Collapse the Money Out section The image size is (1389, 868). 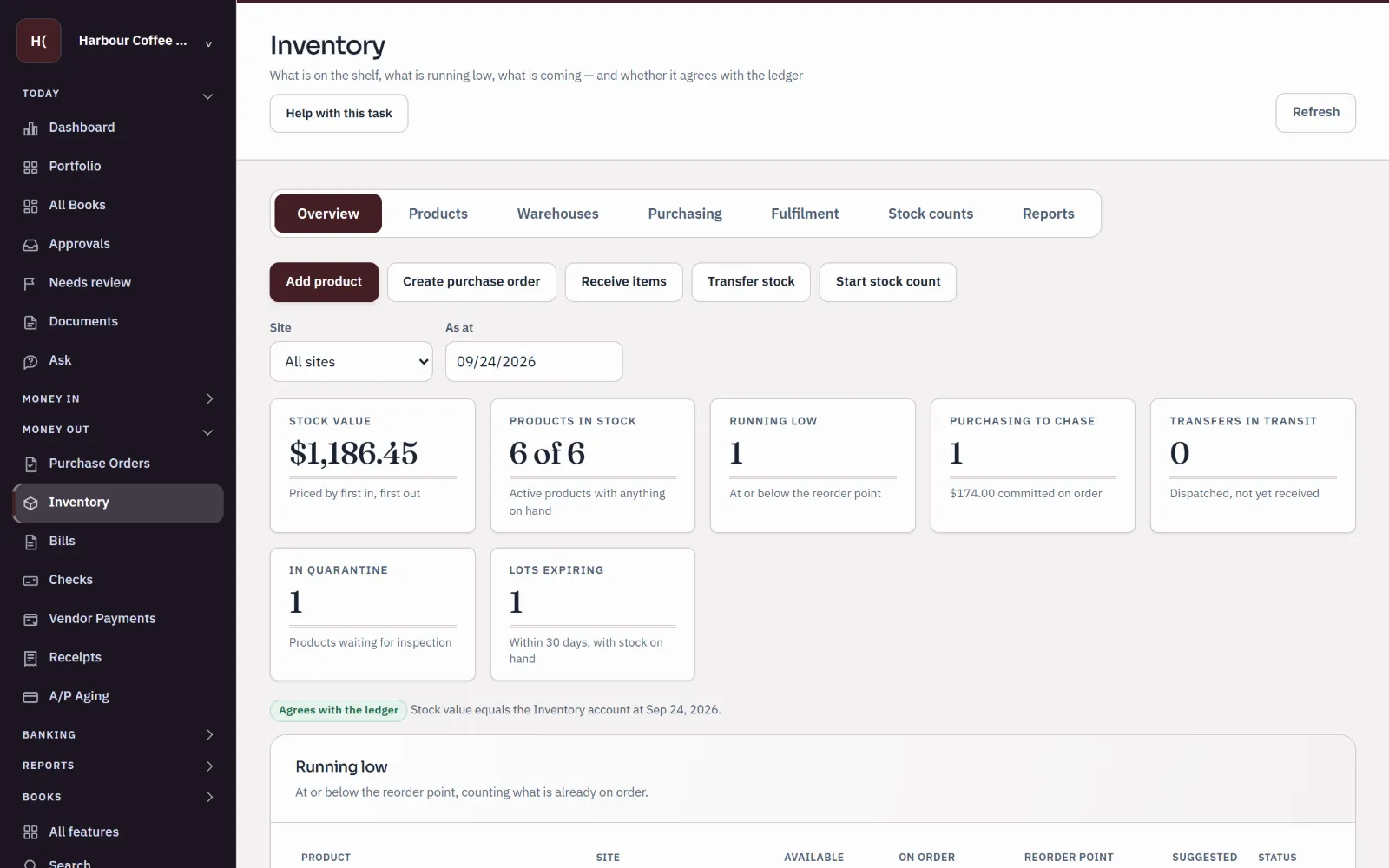(208, 431)
